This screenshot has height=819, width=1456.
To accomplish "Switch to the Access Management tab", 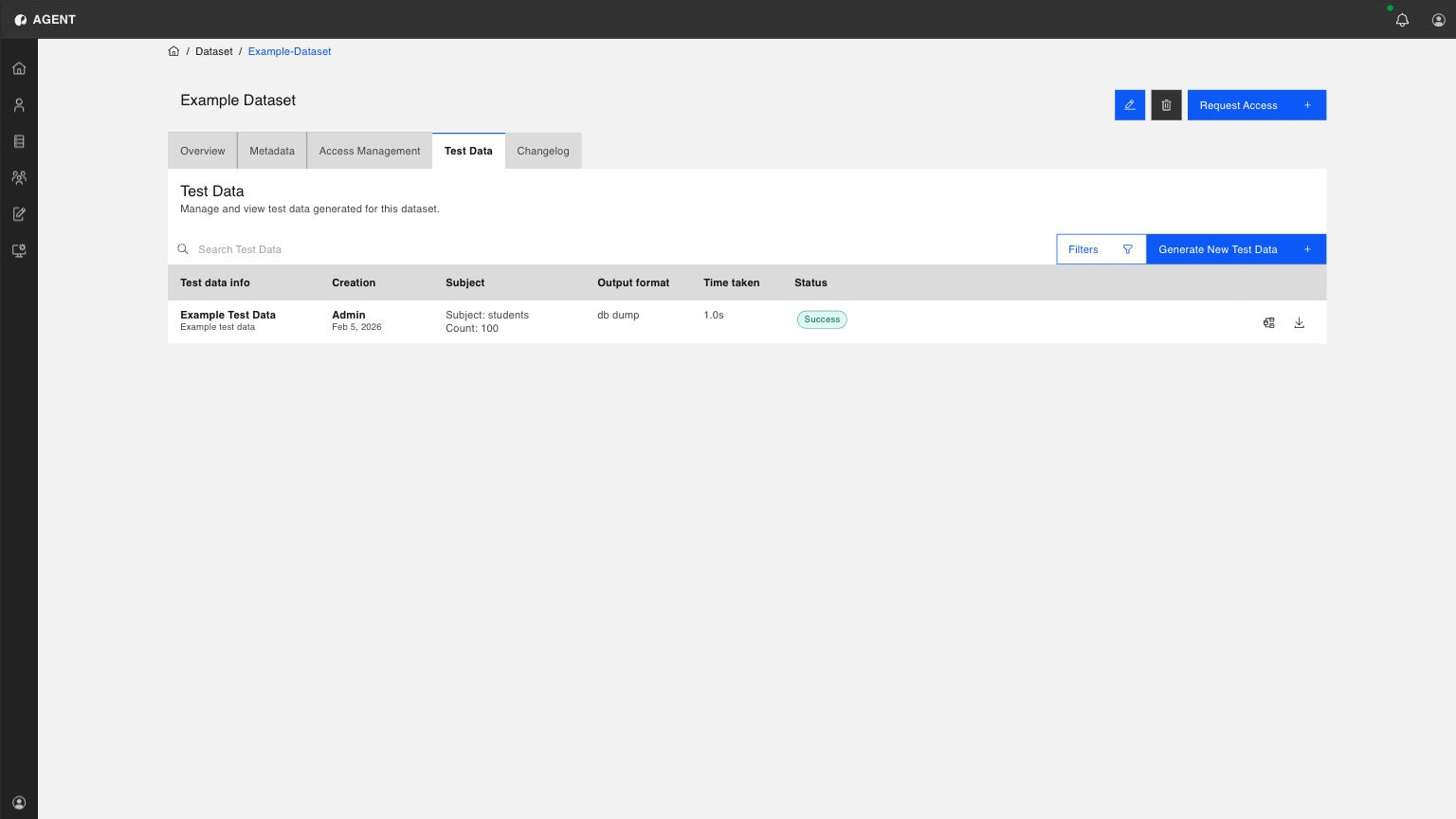I will tap(370, 151).
